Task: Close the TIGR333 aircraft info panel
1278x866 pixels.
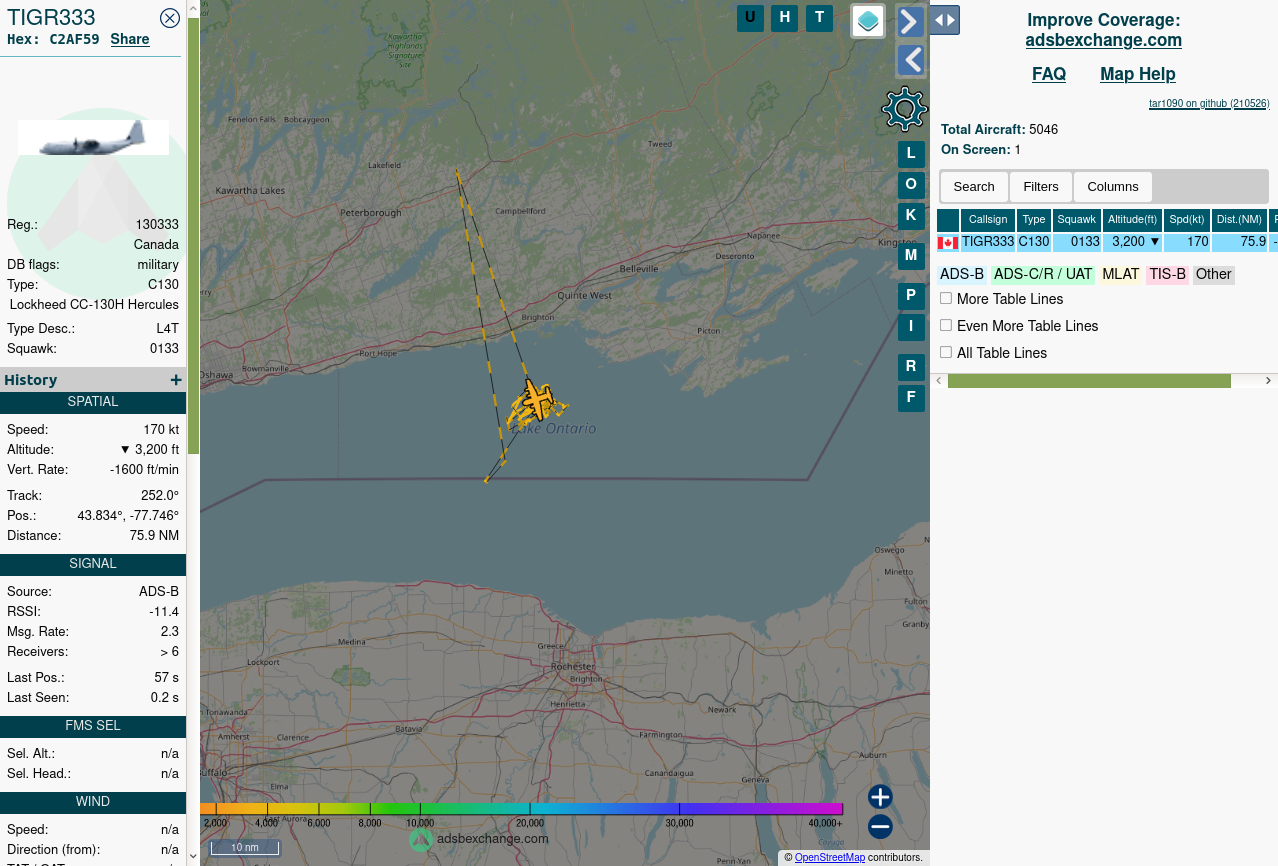Action: click(170, 17)
